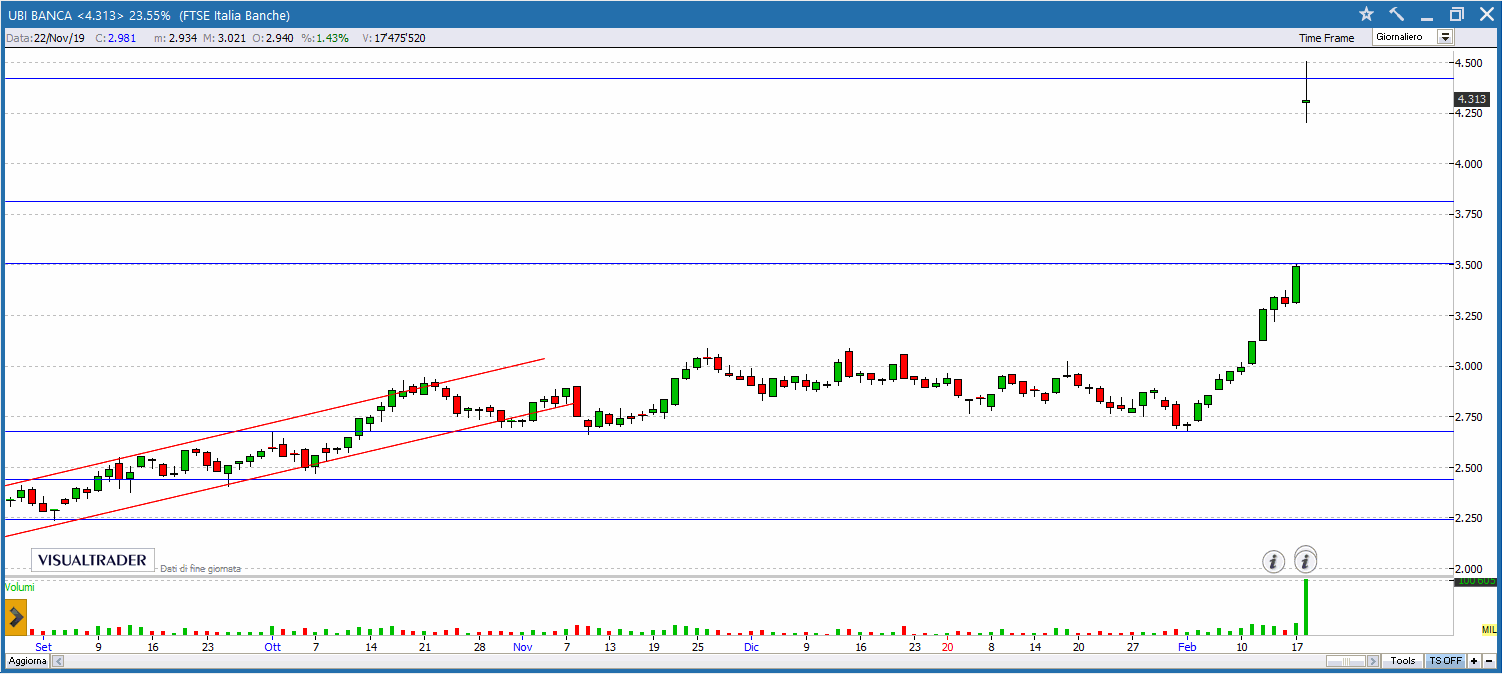
Task: Expand side panel with orange chevron
Action: (16, 617)
